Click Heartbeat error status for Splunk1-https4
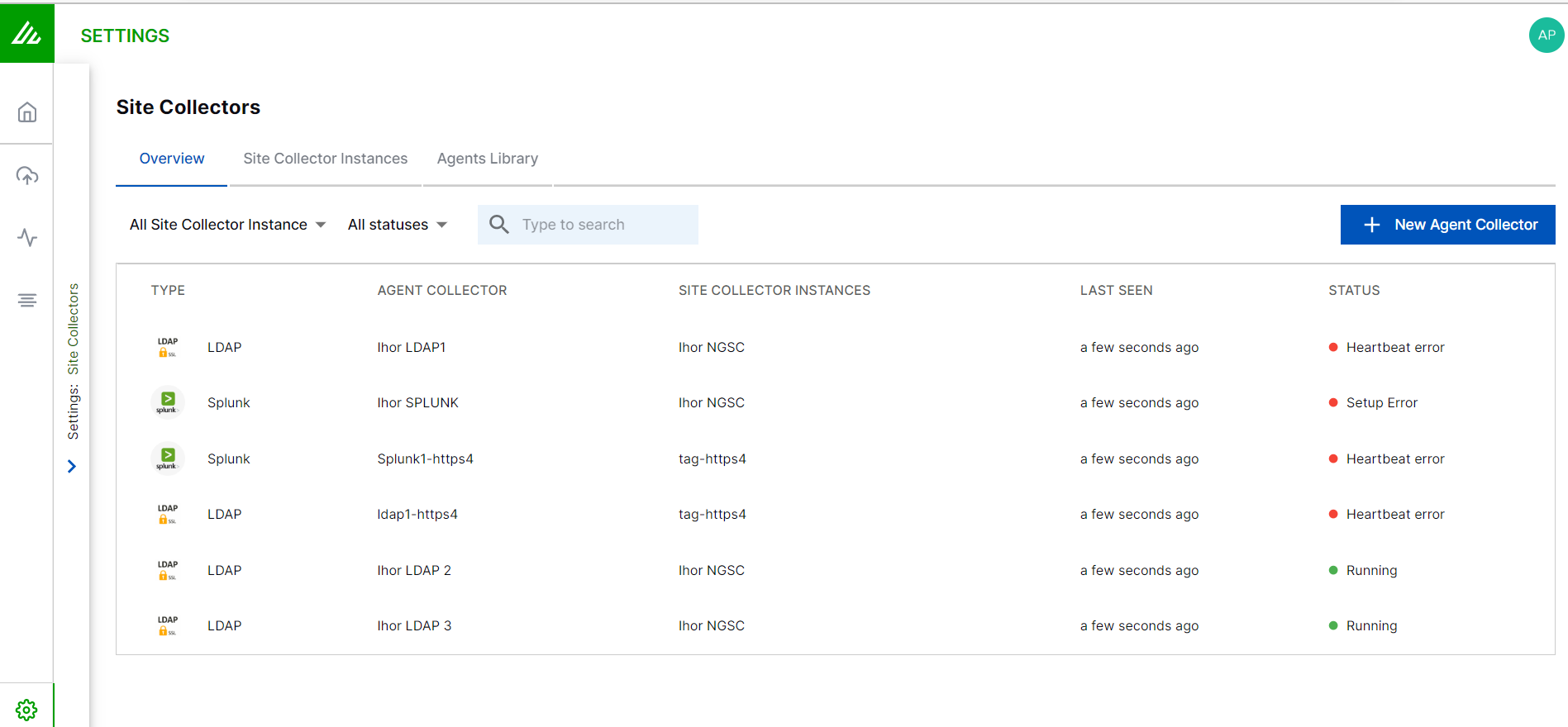This screenshot has height=727, width=1568. click(x=1395, y=459)
